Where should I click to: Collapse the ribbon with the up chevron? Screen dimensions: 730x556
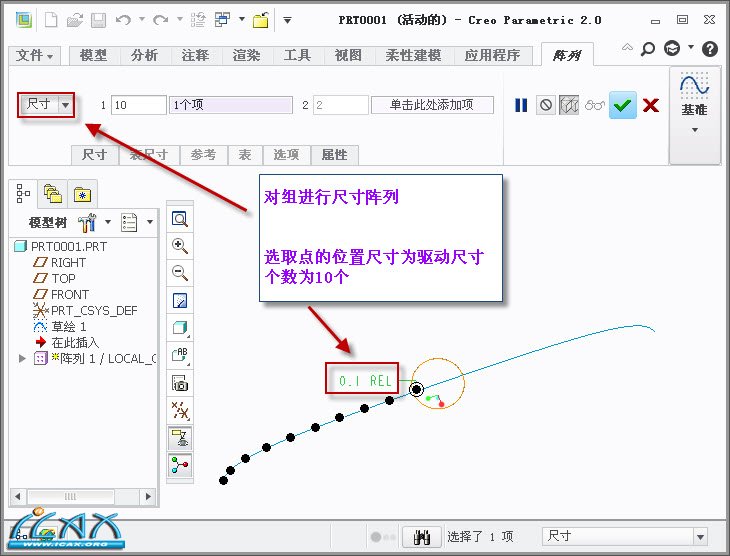[627, 47]
